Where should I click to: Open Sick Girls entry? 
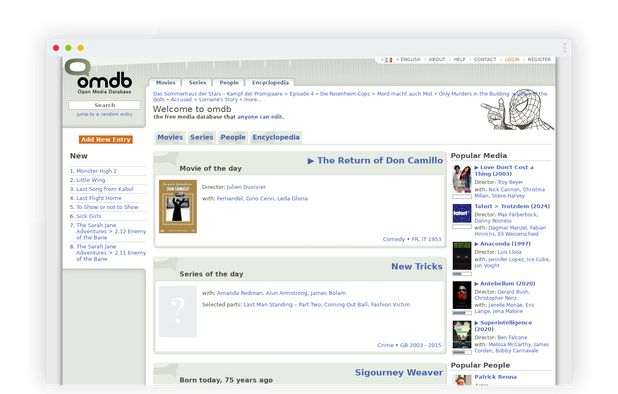(x=89, y=216)
